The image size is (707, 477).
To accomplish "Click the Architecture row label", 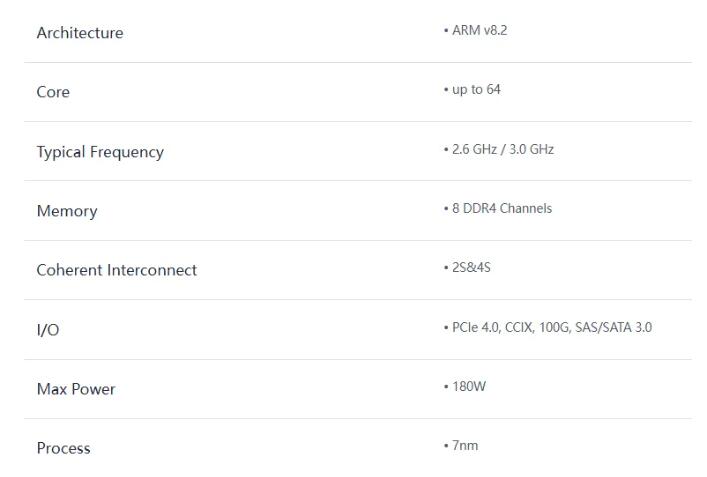I will coord(80,33).
